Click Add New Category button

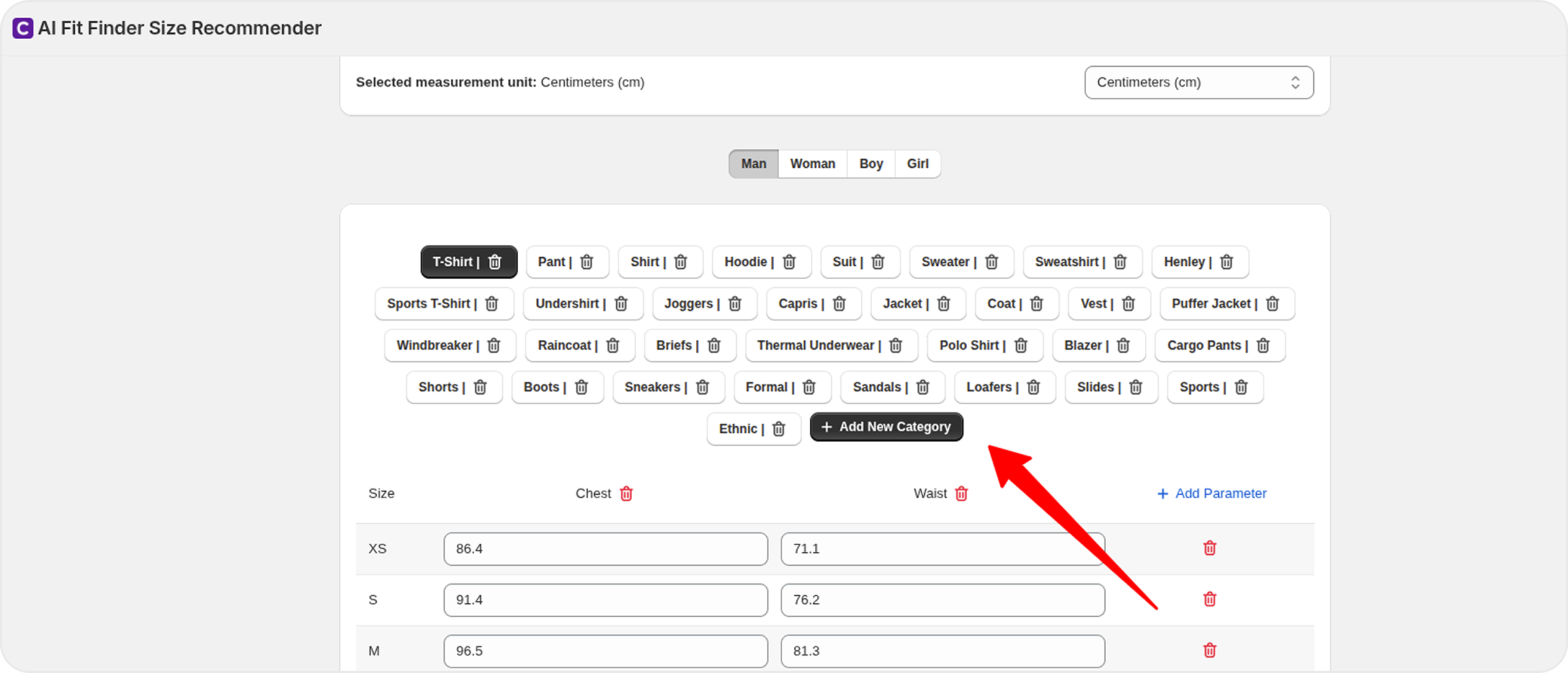886,427
